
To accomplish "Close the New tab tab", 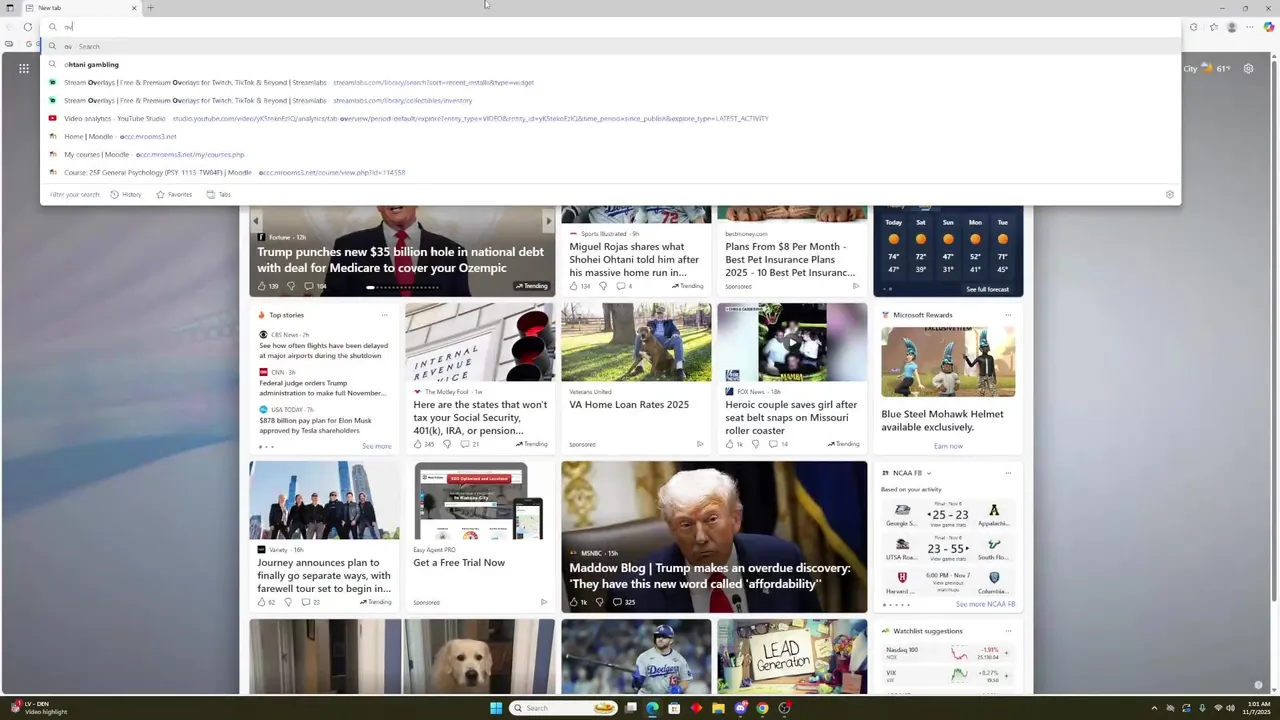I will pos(134,8).
